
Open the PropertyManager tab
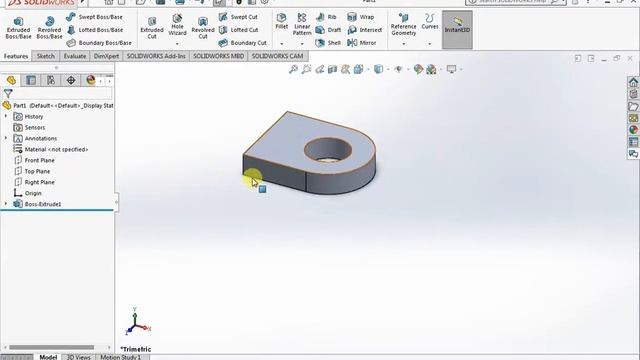pos(31,80)
